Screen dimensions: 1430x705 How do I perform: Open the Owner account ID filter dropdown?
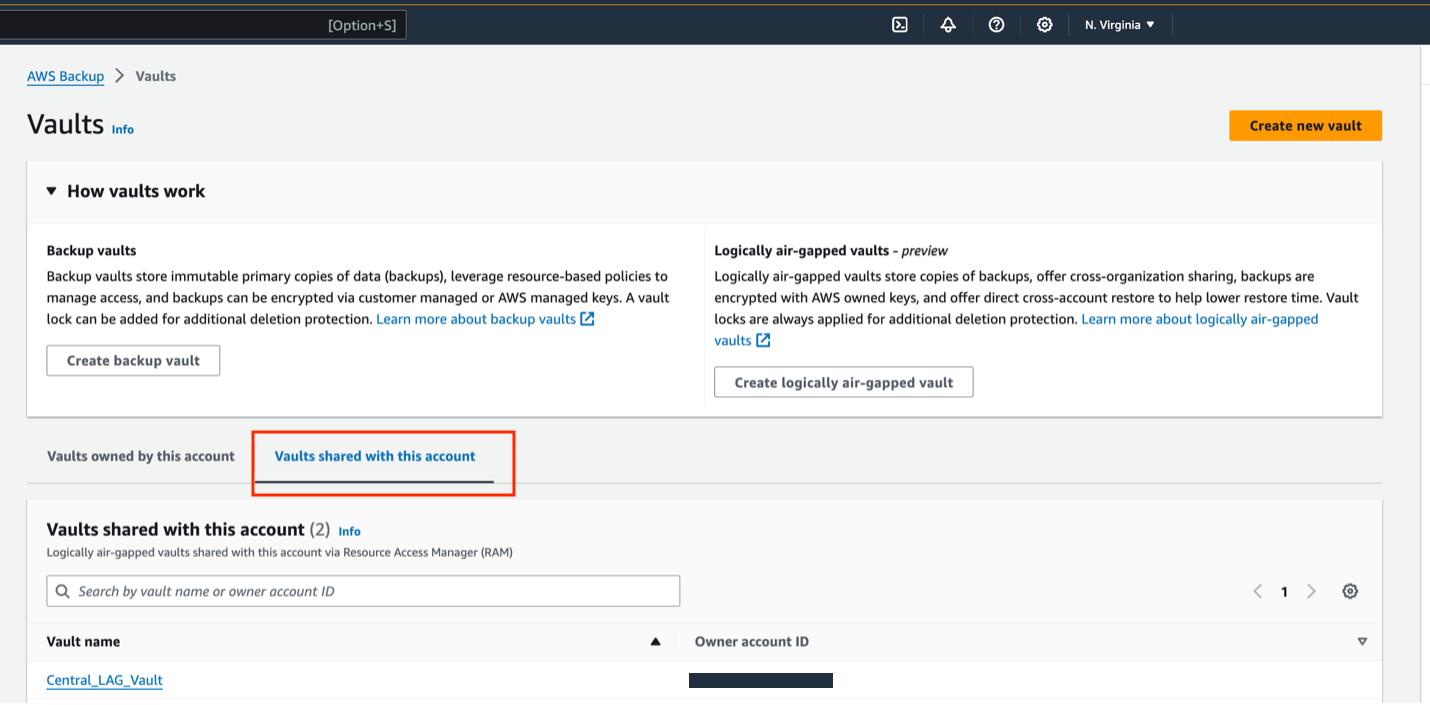pos(1362,641)
